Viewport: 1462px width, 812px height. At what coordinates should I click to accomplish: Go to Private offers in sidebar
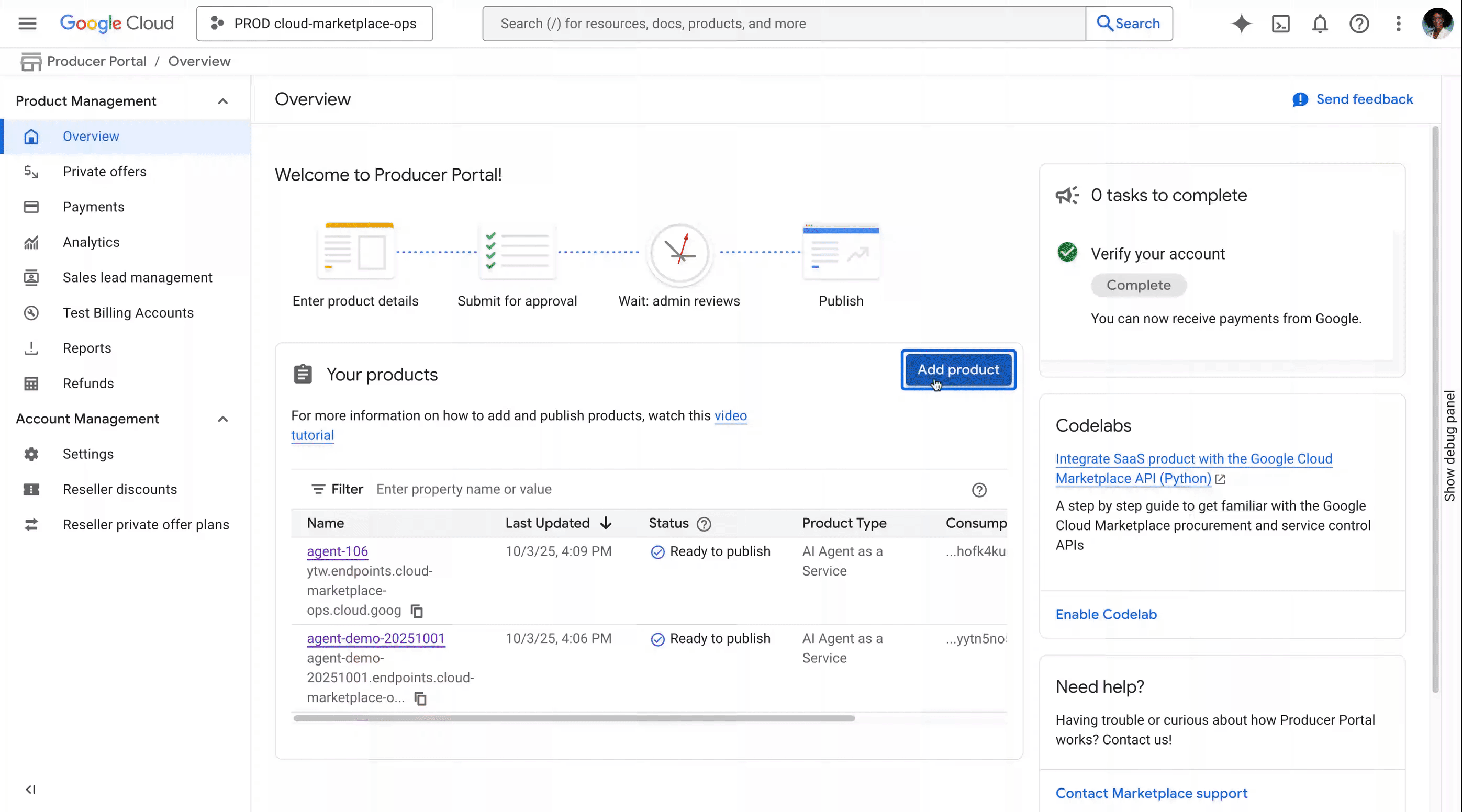[x=105, y=172]
